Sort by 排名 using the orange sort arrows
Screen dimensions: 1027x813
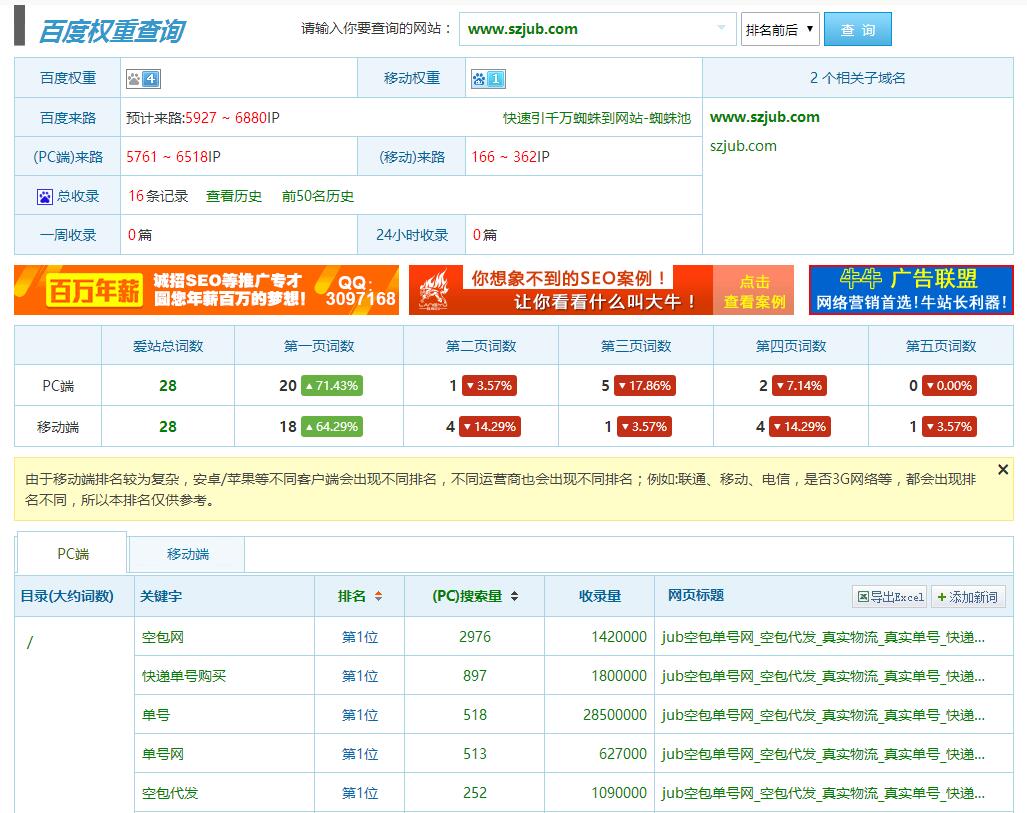tap(378, 596)
